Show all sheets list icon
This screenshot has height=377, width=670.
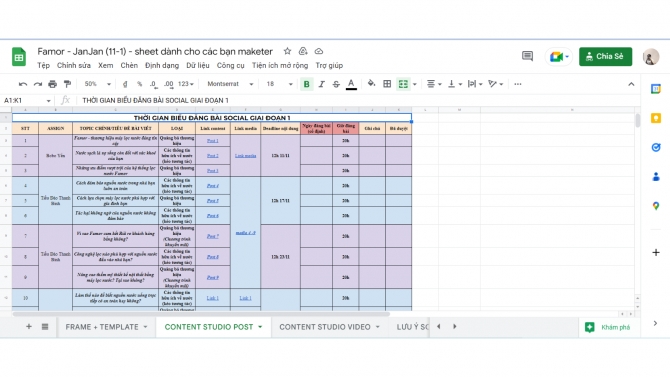tap(45, 327)
